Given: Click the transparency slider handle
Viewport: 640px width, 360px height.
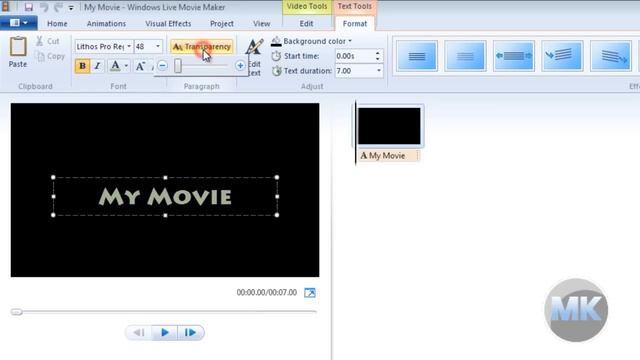Looking at the screenshot, I should (x=178, y=66).
